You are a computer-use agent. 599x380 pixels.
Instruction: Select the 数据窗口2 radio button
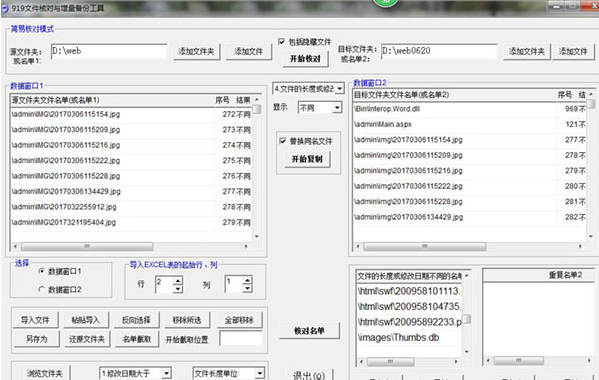(42, 289)
